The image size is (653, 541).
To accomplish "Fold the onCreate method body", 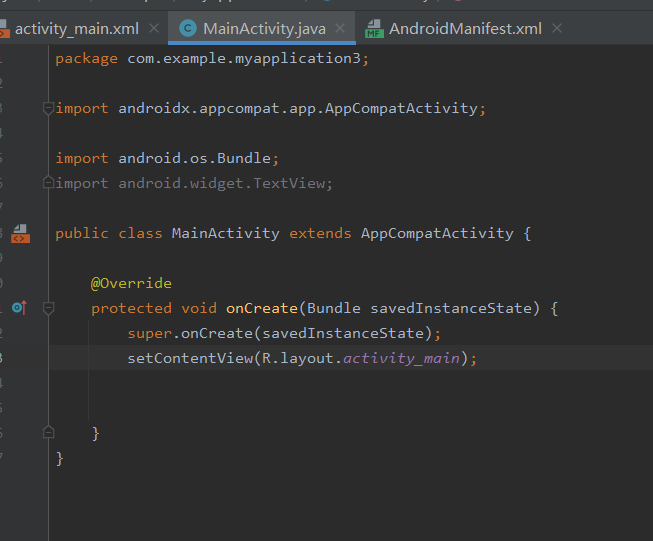I will tap(48, 308).
